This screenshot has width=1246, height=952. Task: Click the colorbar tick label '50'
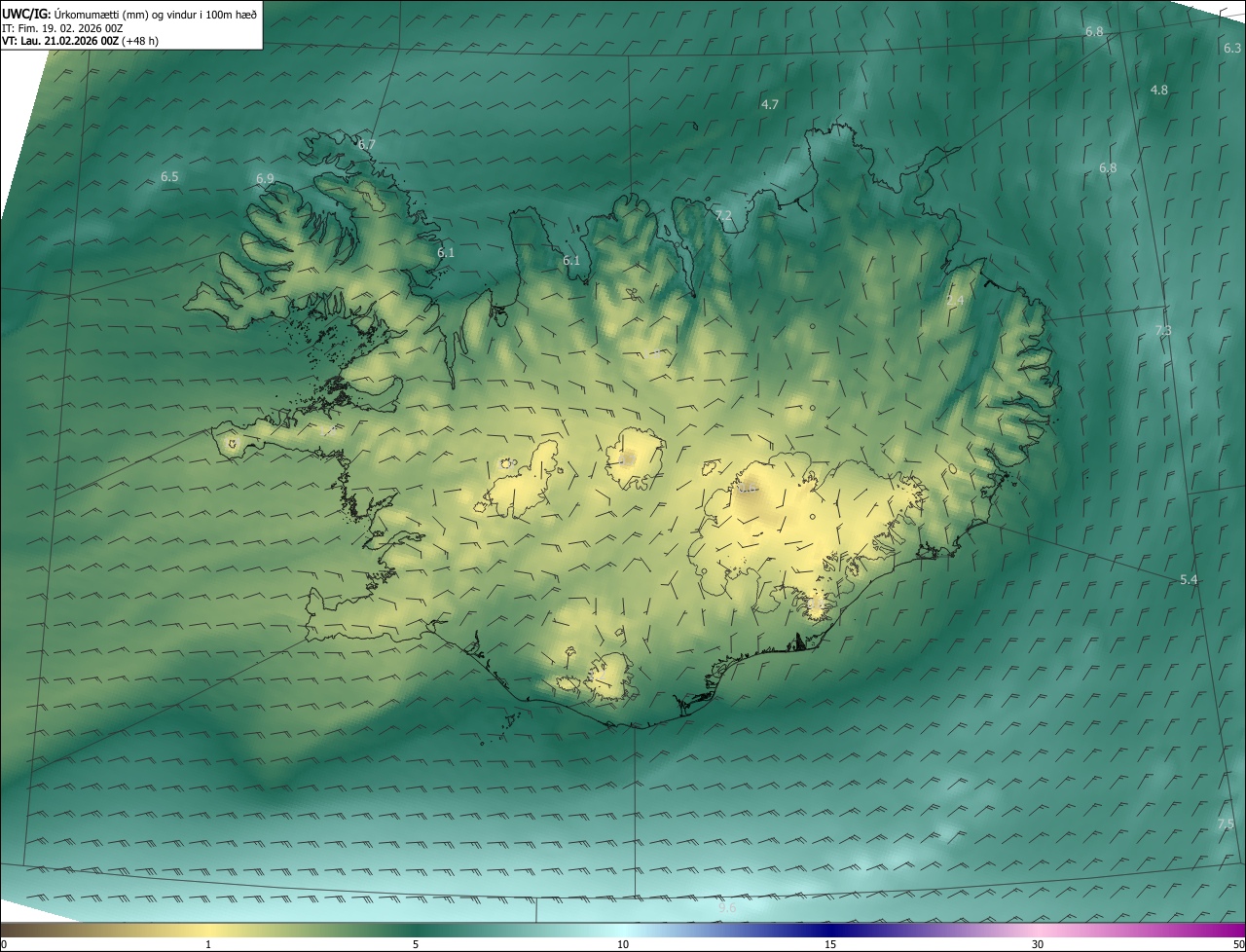coord(1238,944)
